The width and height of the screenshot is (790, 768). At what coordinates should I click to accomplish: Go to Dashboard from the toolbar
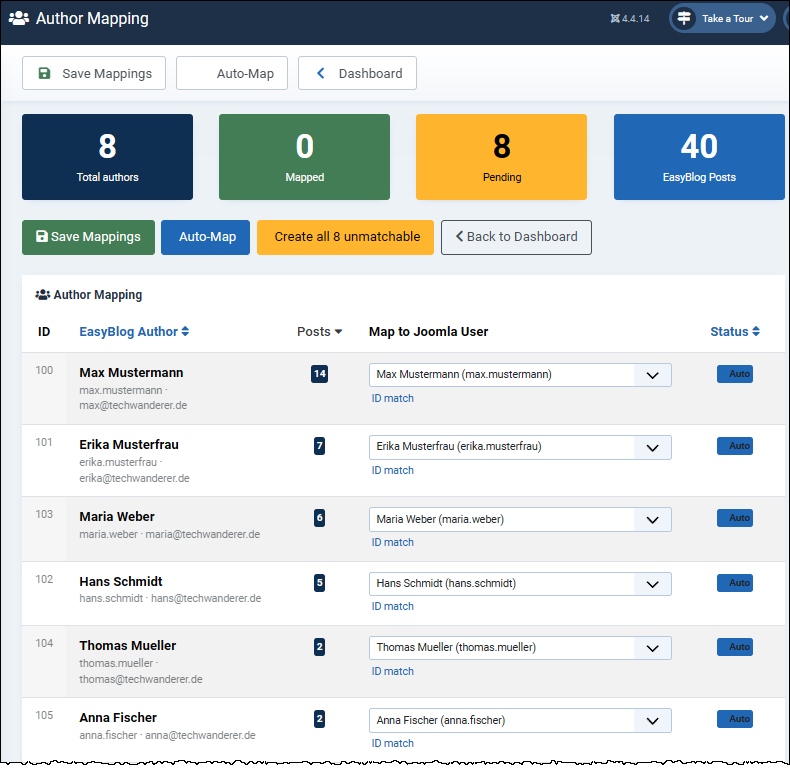click(x=357, y=73)
